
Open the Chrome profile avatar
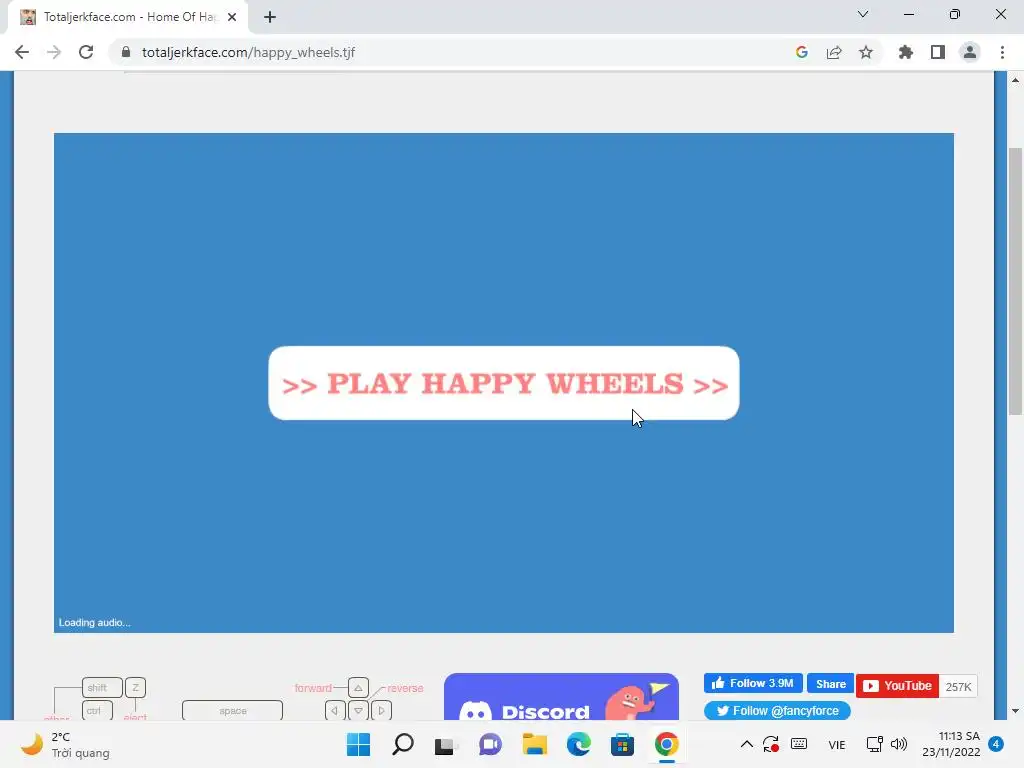(970, 52)
